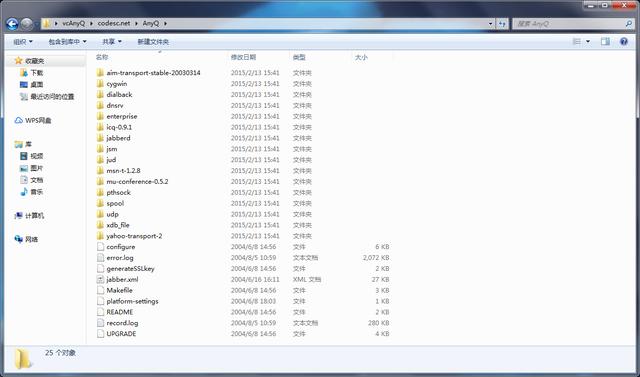Open 文档 library
The height and width of the screenshot is (377, 640).
[36, 180]
